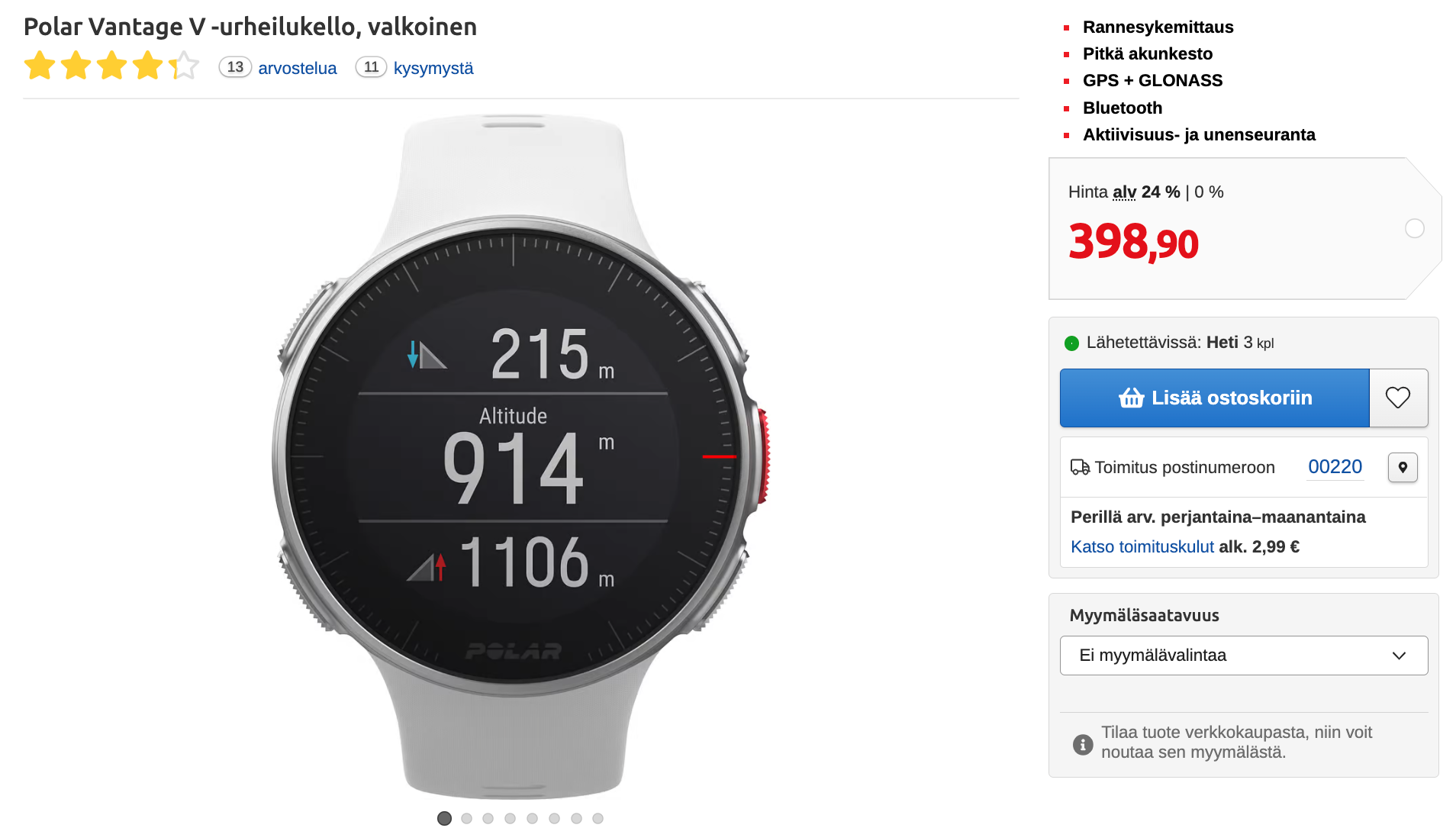Open the Ei myymälävalintaa store dropdown
The height and width of the screenshot is (828, 1456).
[1243, 656]
